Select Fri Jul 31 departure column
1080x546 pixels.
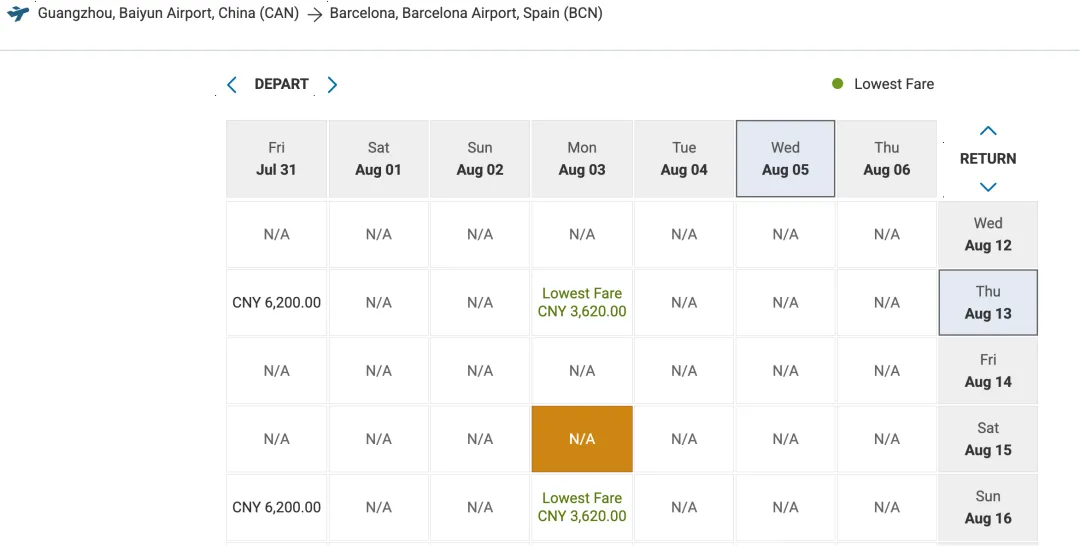point(276,159)
